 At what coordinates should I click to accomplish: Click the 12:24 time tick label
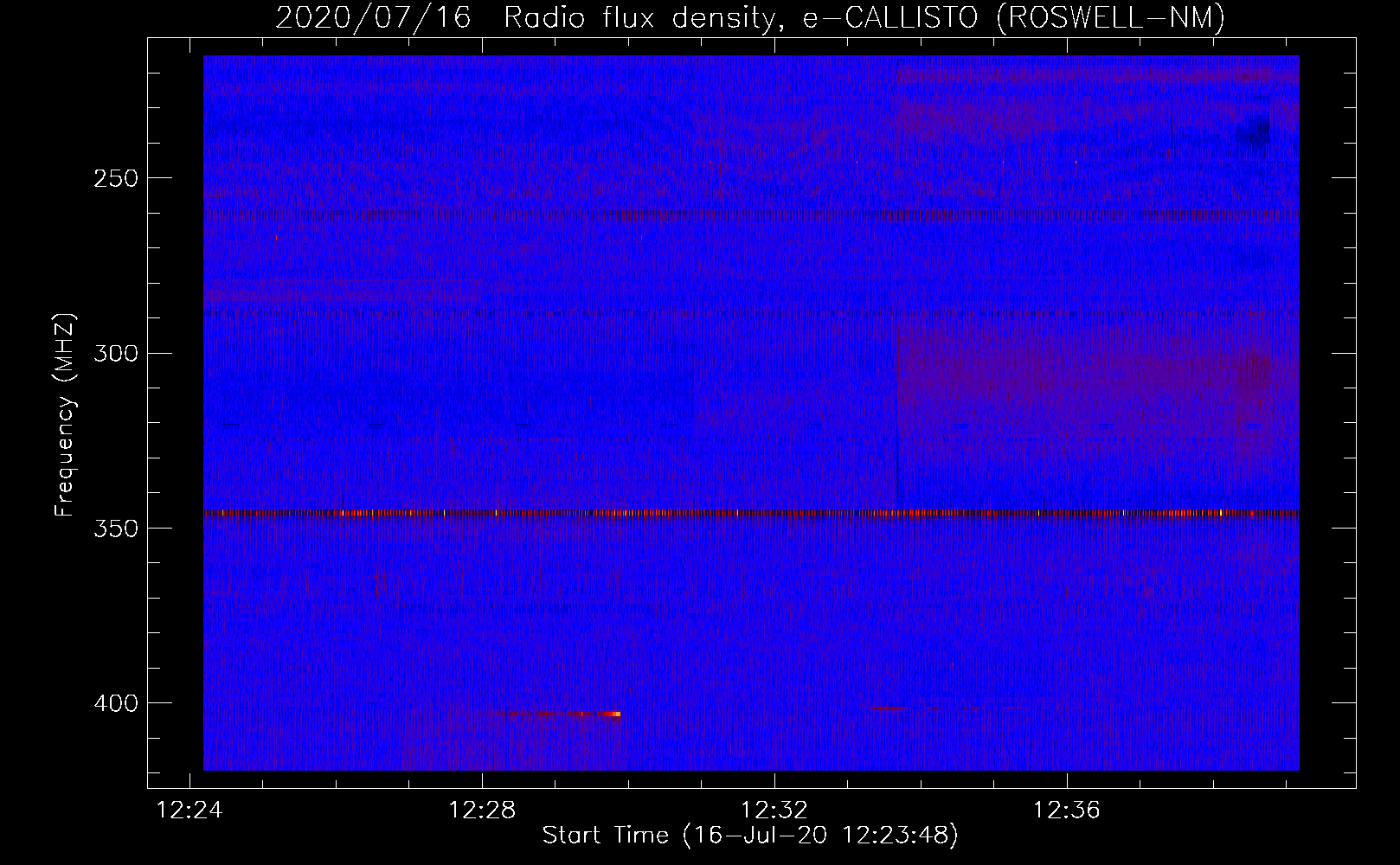coord(189,810)
